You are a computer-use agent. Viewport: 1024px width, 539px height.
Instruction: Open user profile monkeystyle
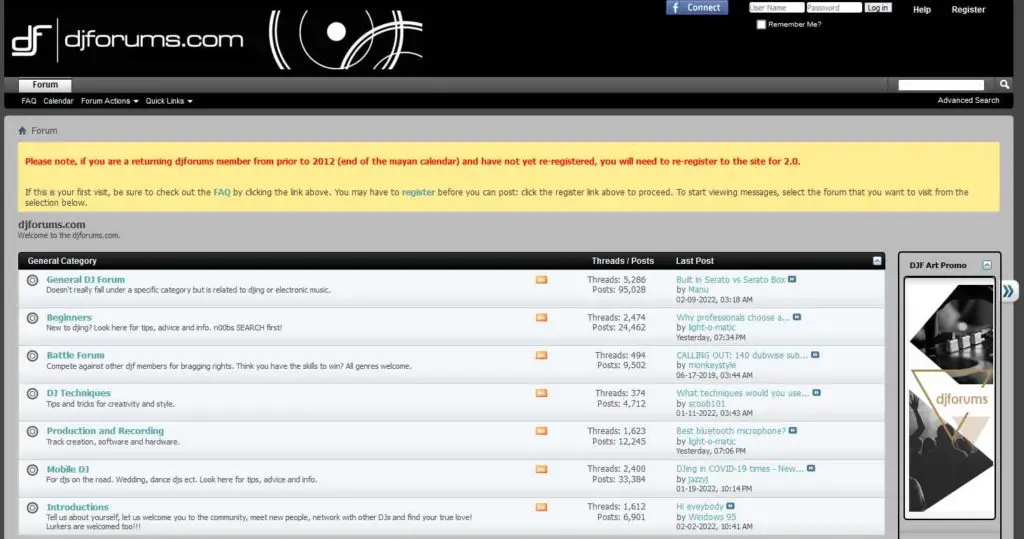point(712,366)
